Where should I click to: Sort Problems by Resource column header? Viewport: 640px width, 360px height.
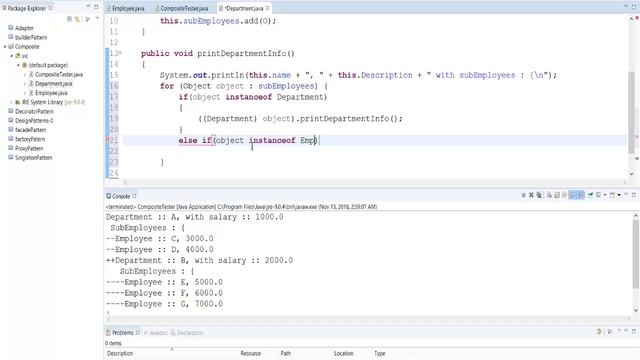click(x=251, y=353)
